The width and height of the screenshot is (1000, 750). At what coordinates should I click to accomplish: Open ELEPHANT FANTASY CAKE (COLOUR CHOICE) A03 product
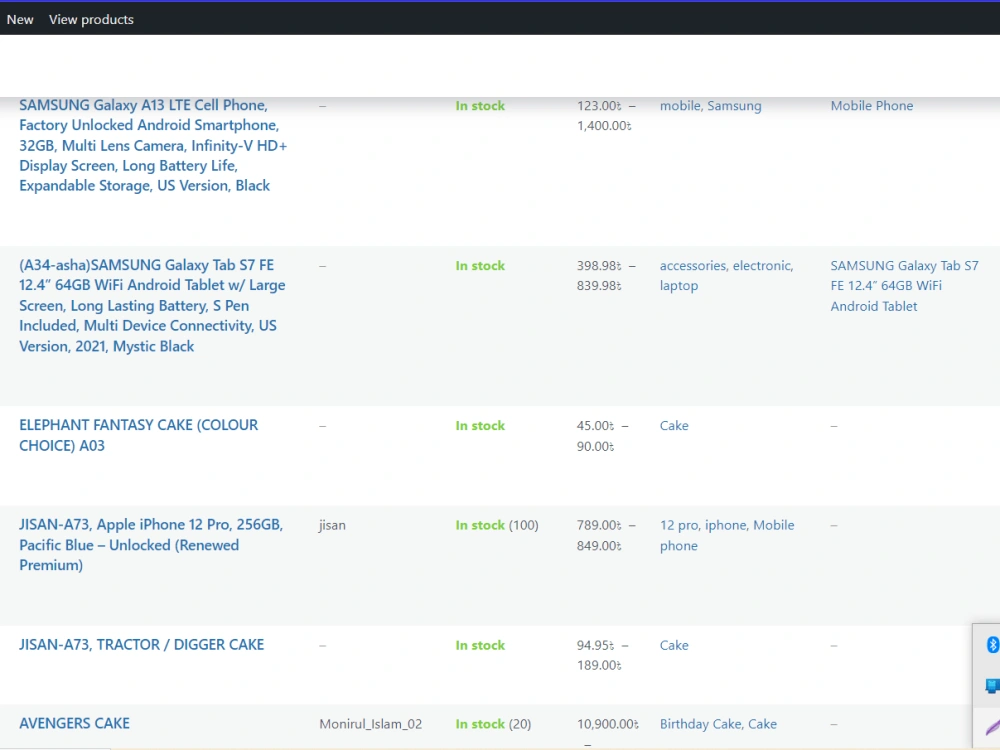(x=138, y=435)
